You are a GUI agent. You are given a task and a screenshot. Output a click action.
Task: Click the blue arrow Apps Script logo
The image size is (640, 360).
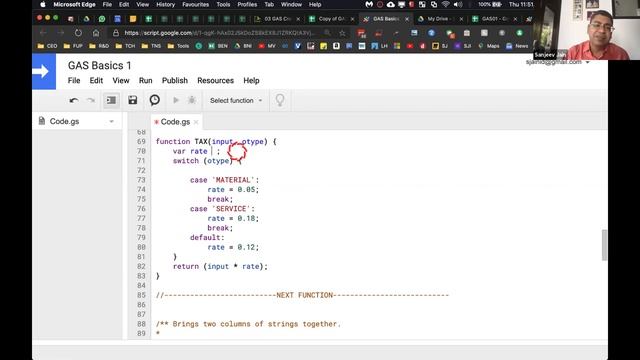44,72
